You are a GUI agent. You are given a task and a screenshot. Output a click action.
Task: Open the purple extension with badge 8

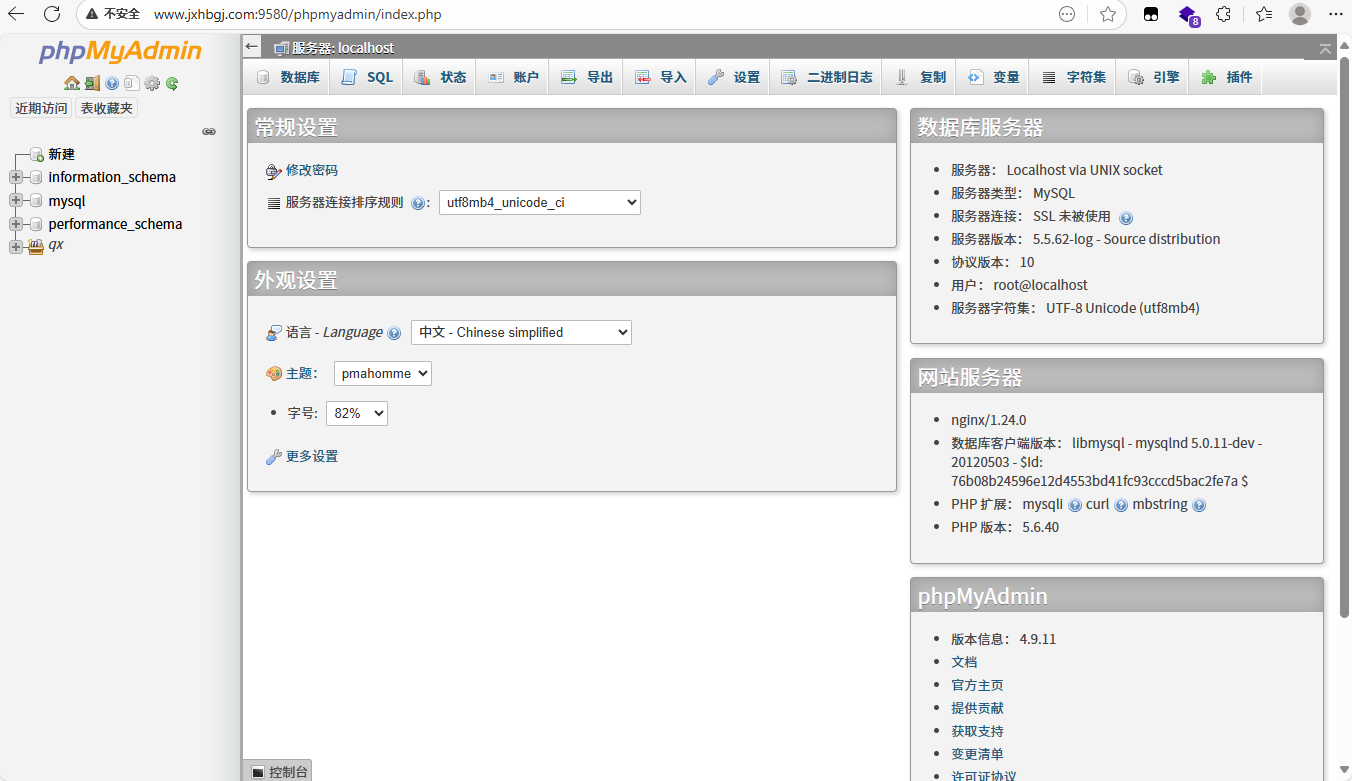(1188, 15)
